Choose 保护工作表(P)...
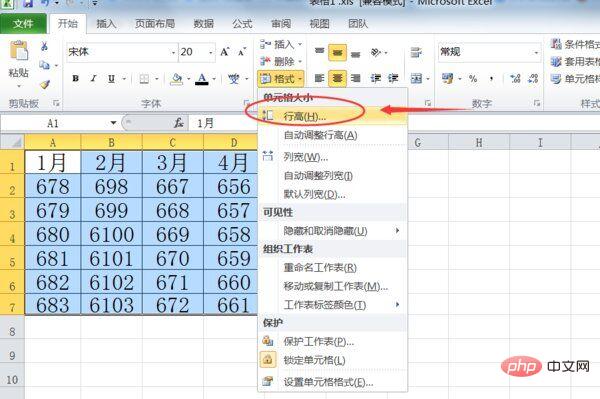 (x=333, y=341)
